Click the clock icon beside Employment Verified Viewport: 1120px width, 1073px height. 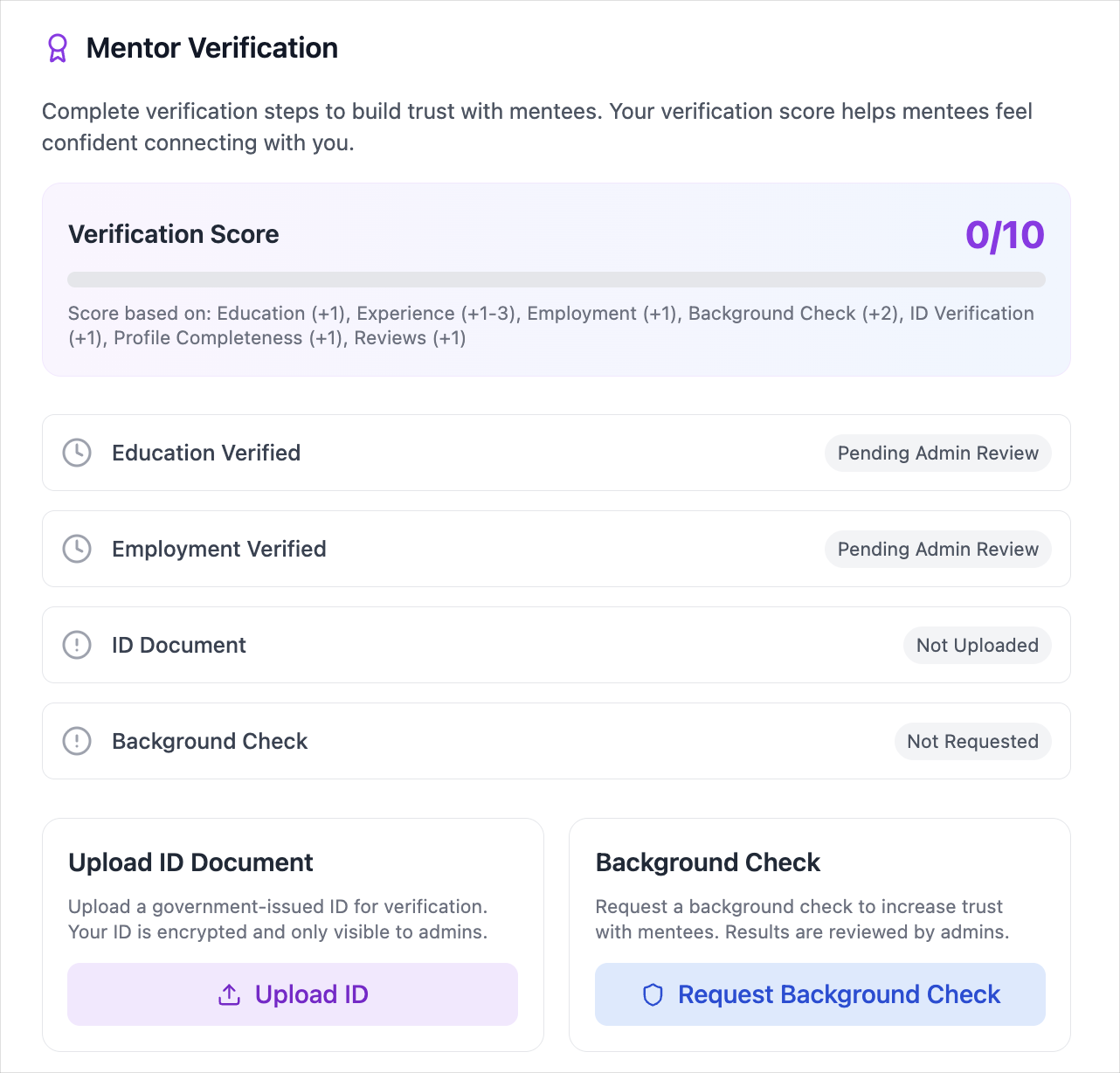coord(77,549)
